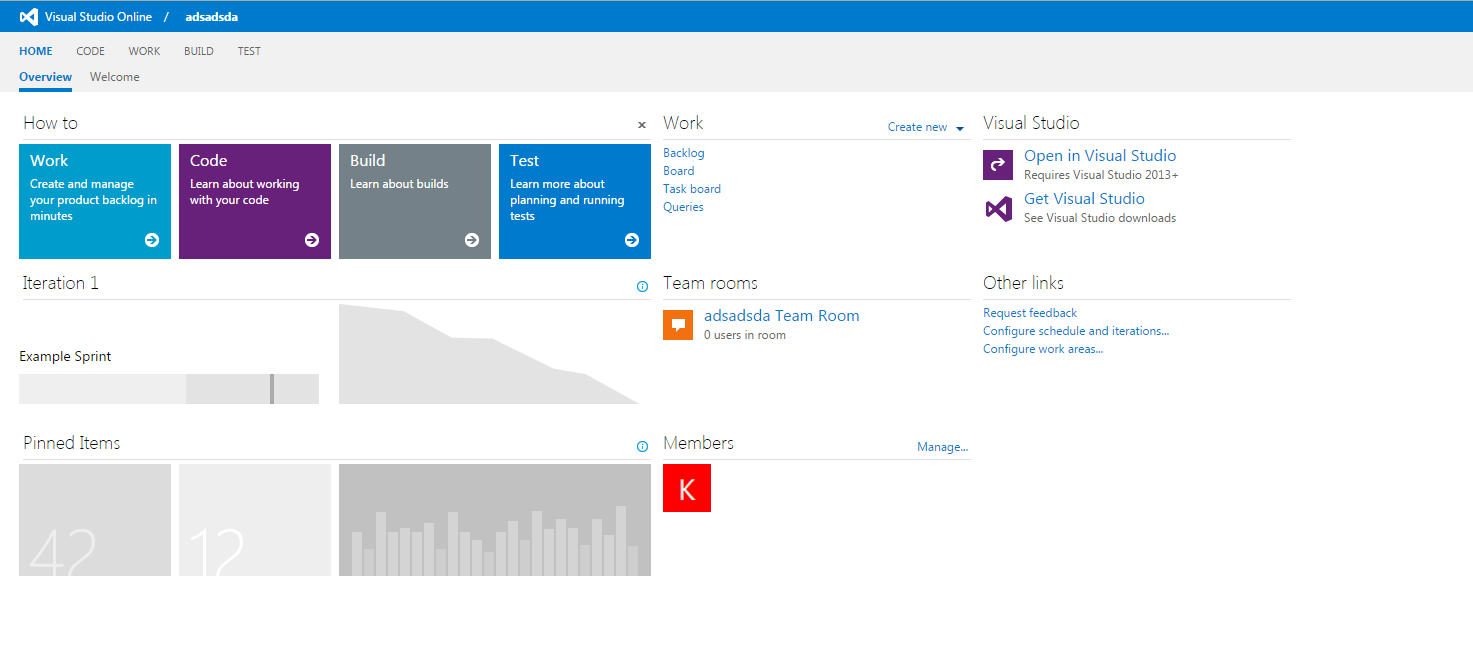
Task: Open the Build how-to tile
Action: pos(415,201)
